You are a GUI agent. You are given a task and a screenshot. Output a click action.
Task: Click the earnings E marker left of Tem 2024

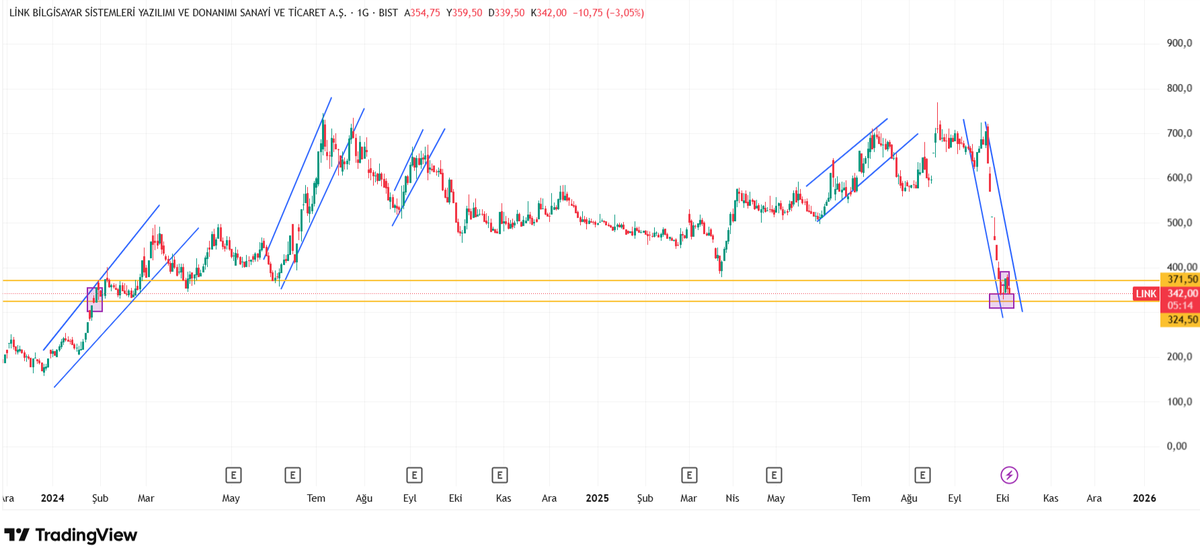293,475
